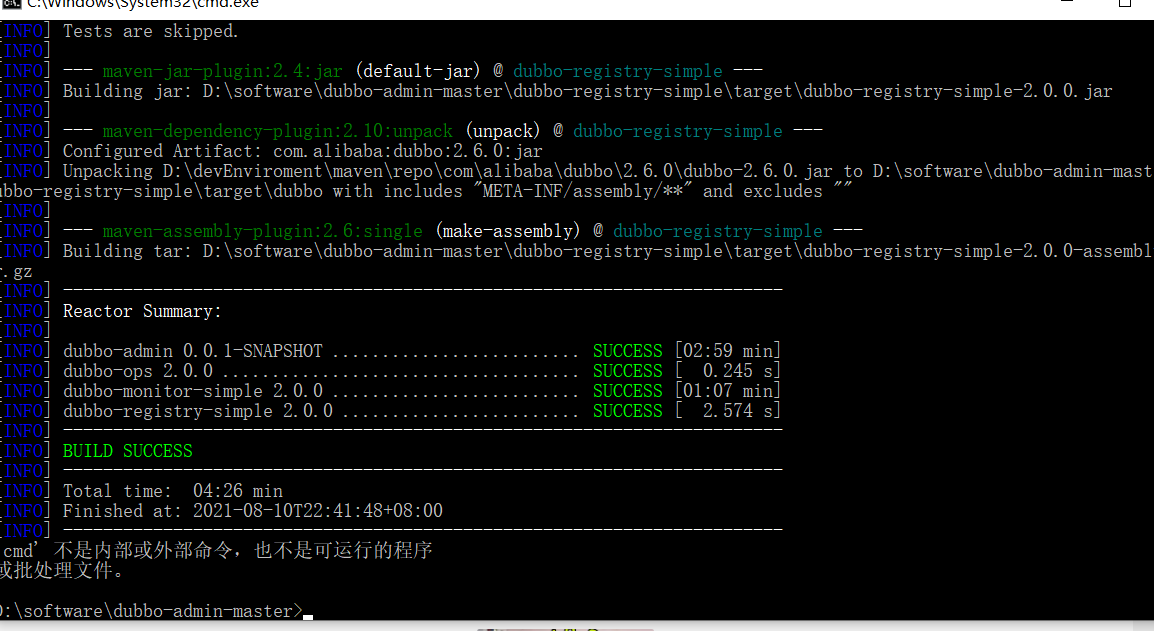Click the '[02:59 min]' duration
Image resolution: width=1154 pixels, height=631 pixels.
click(x=728, y=351)
